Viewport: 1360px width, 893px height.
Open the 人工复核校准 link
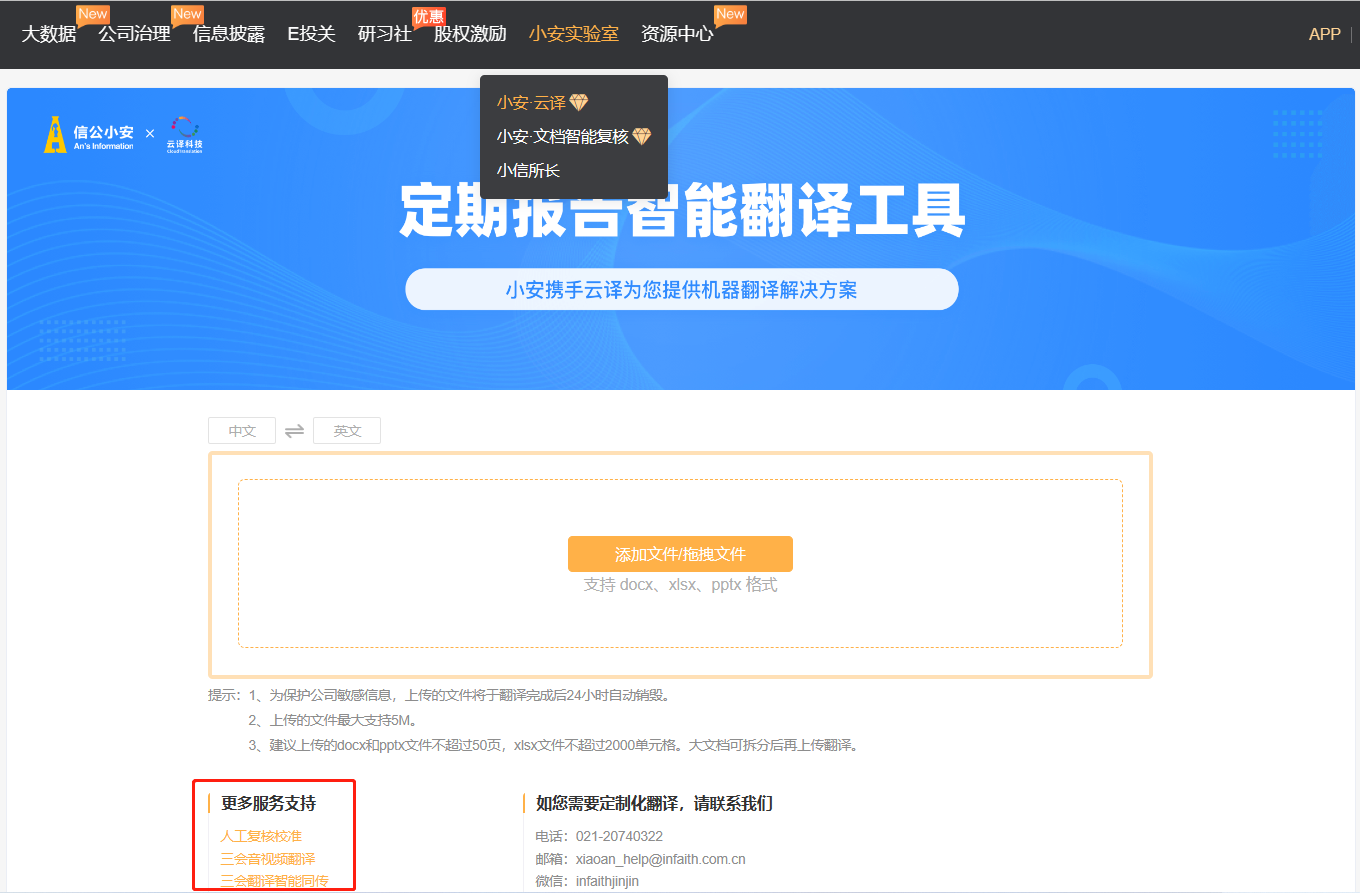tap(261, 836)
